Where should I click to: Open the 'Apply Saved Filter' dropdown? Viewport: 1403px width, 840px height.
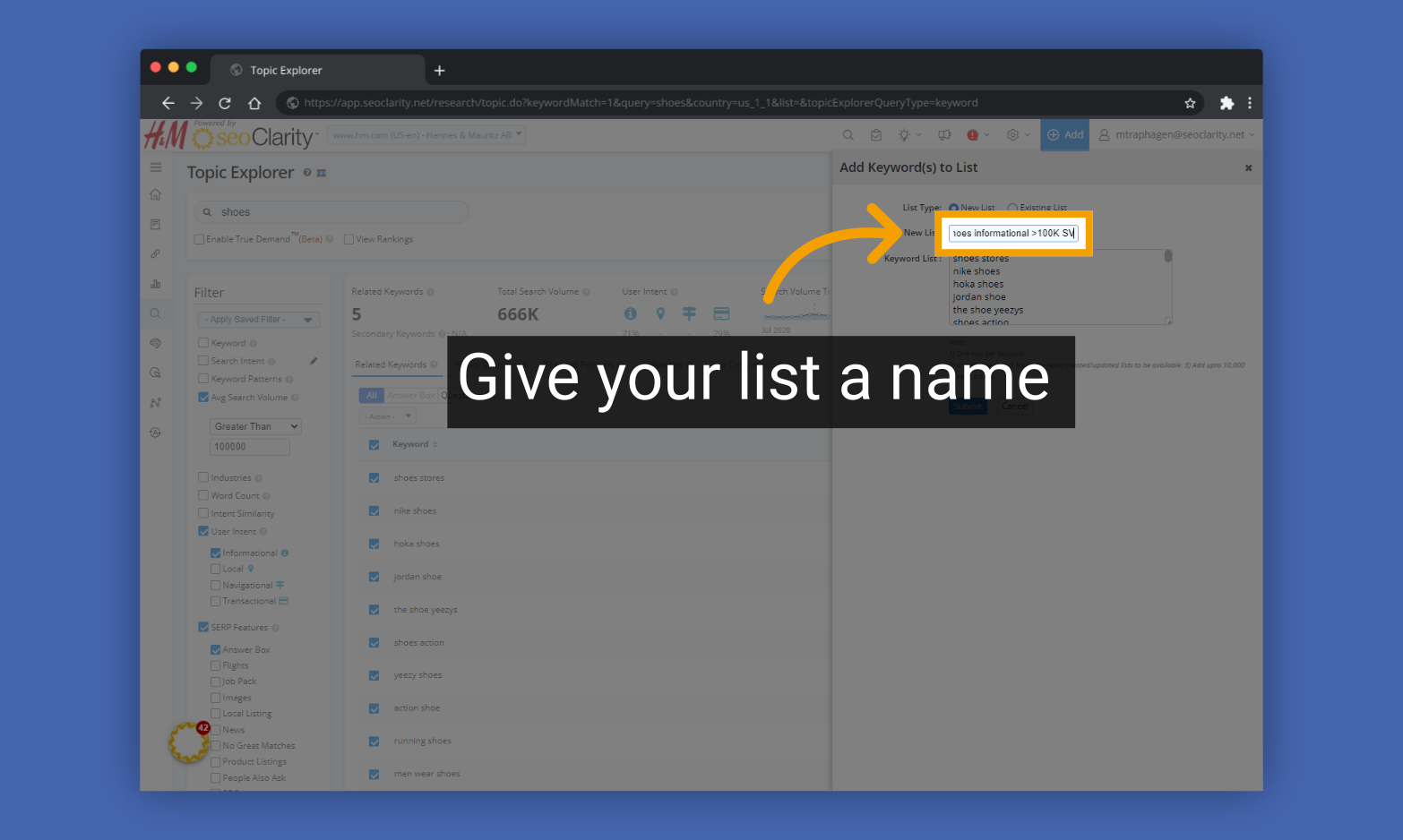pos(258,319)
